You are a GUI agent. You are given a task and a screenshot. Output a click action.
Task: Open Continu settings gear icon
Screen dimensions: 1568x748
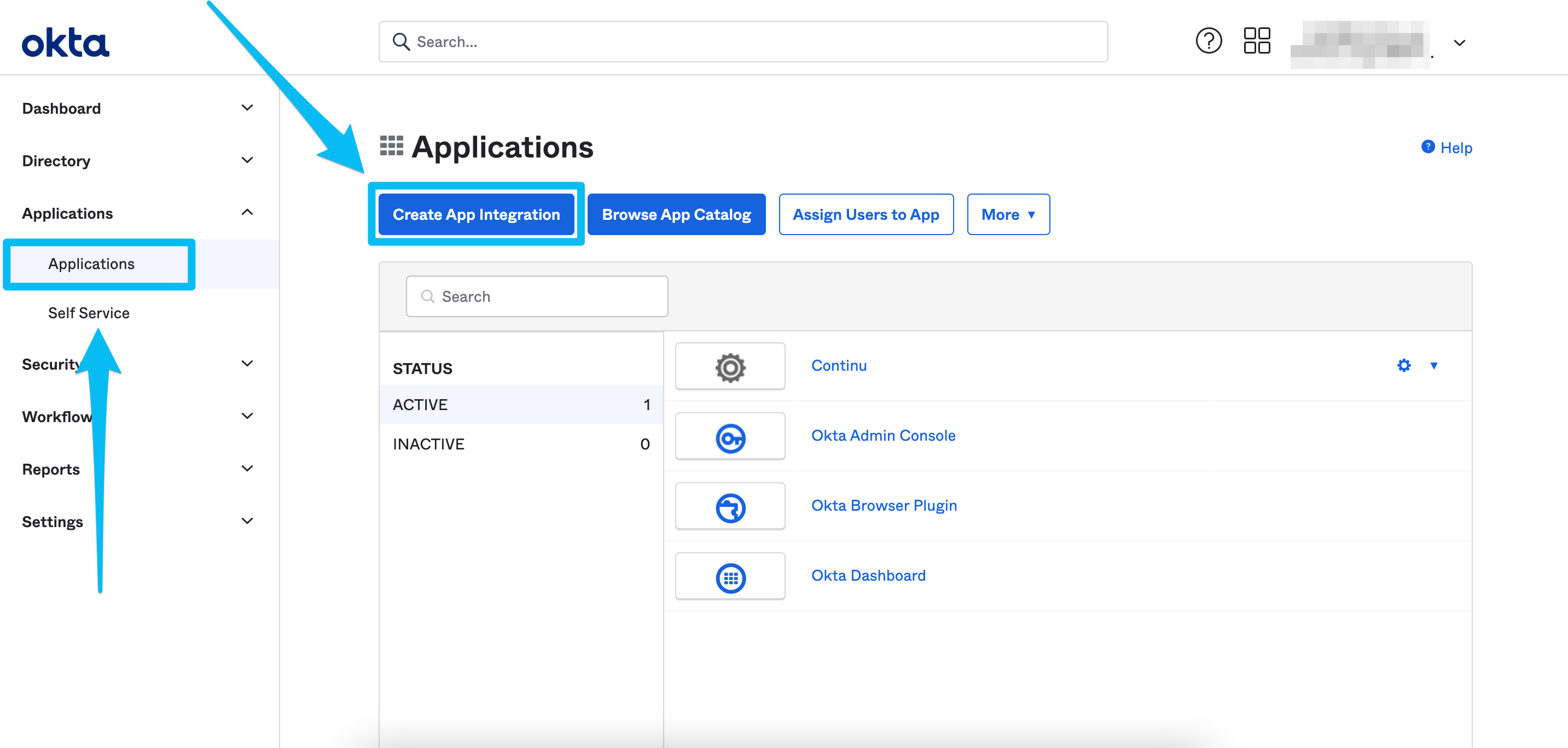[x=1403, y=365]
